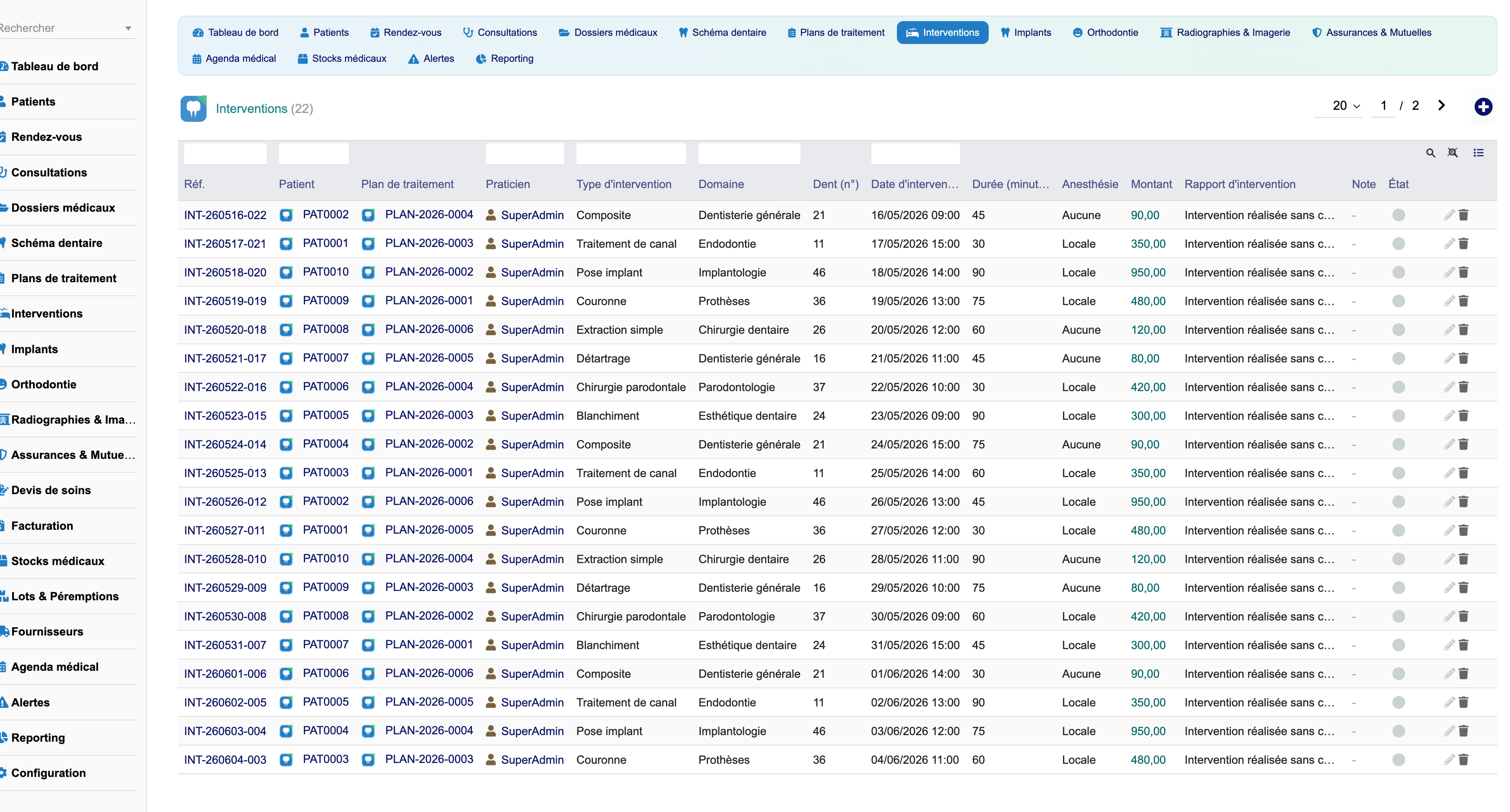Toggle the État indicator for INT-260604-003
Viewport: 1510px width, 812px height.
(x=1399, y=760)
